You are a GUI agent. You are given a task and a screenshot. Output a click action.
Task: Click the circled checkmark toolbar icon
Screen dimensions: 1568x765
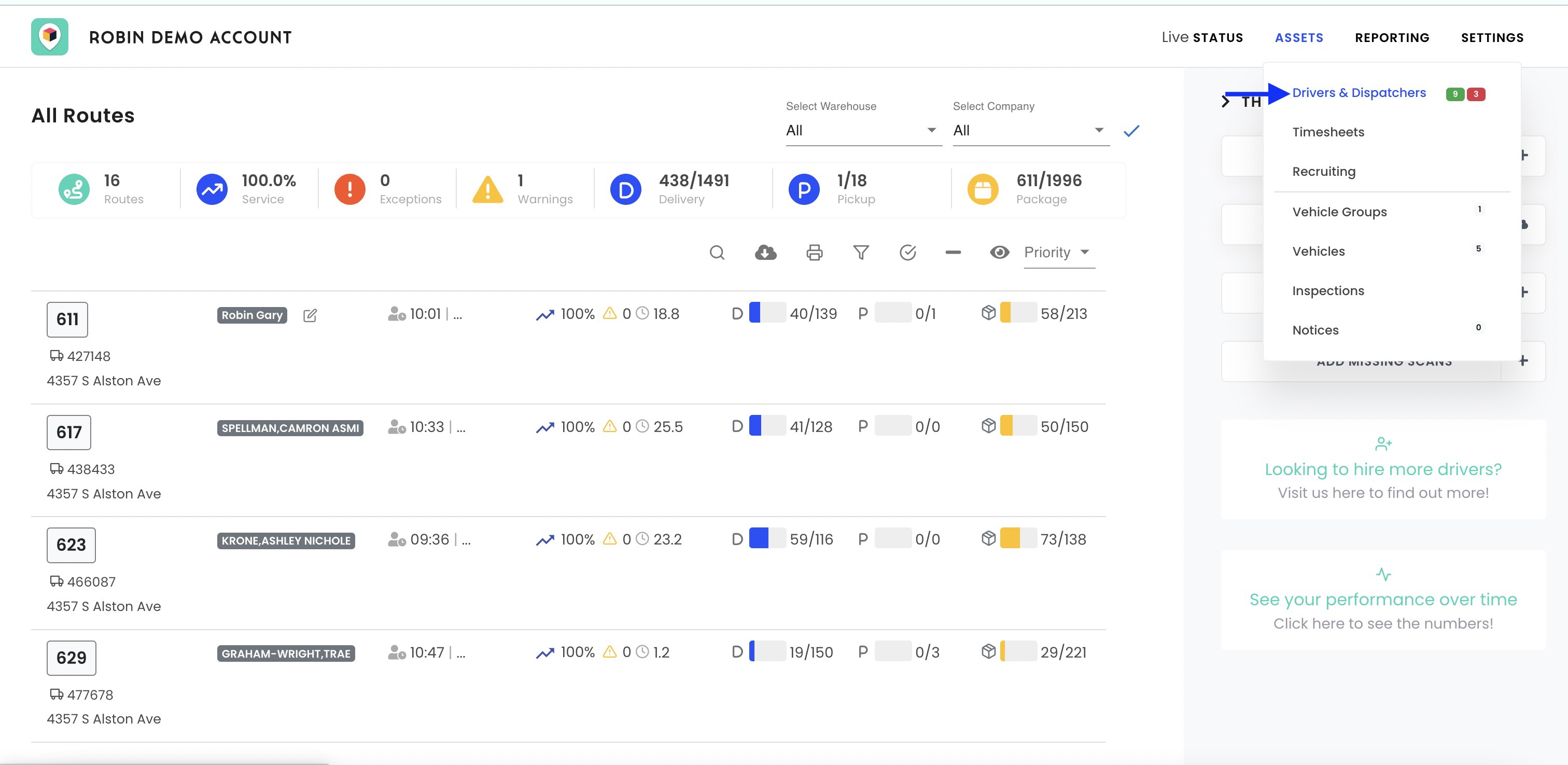(x=907, y=252)
